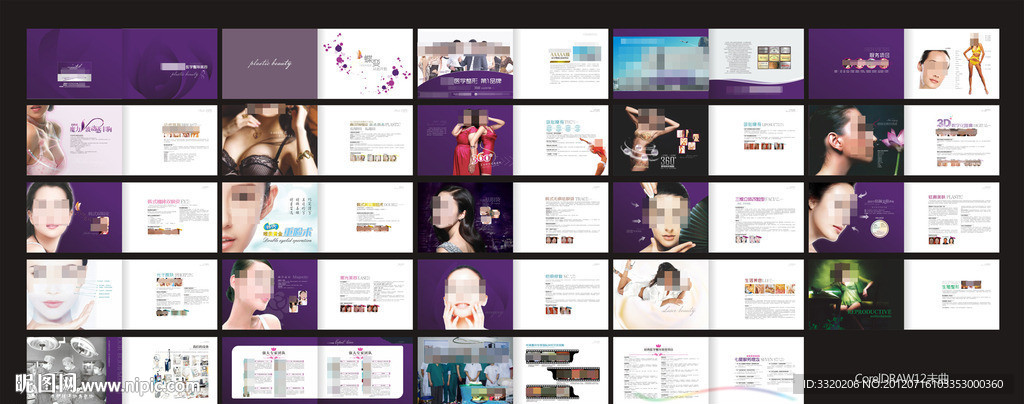
Task: Click the "ID:3320206" number text
Action: pyautogui.click(x=831, y=384)
